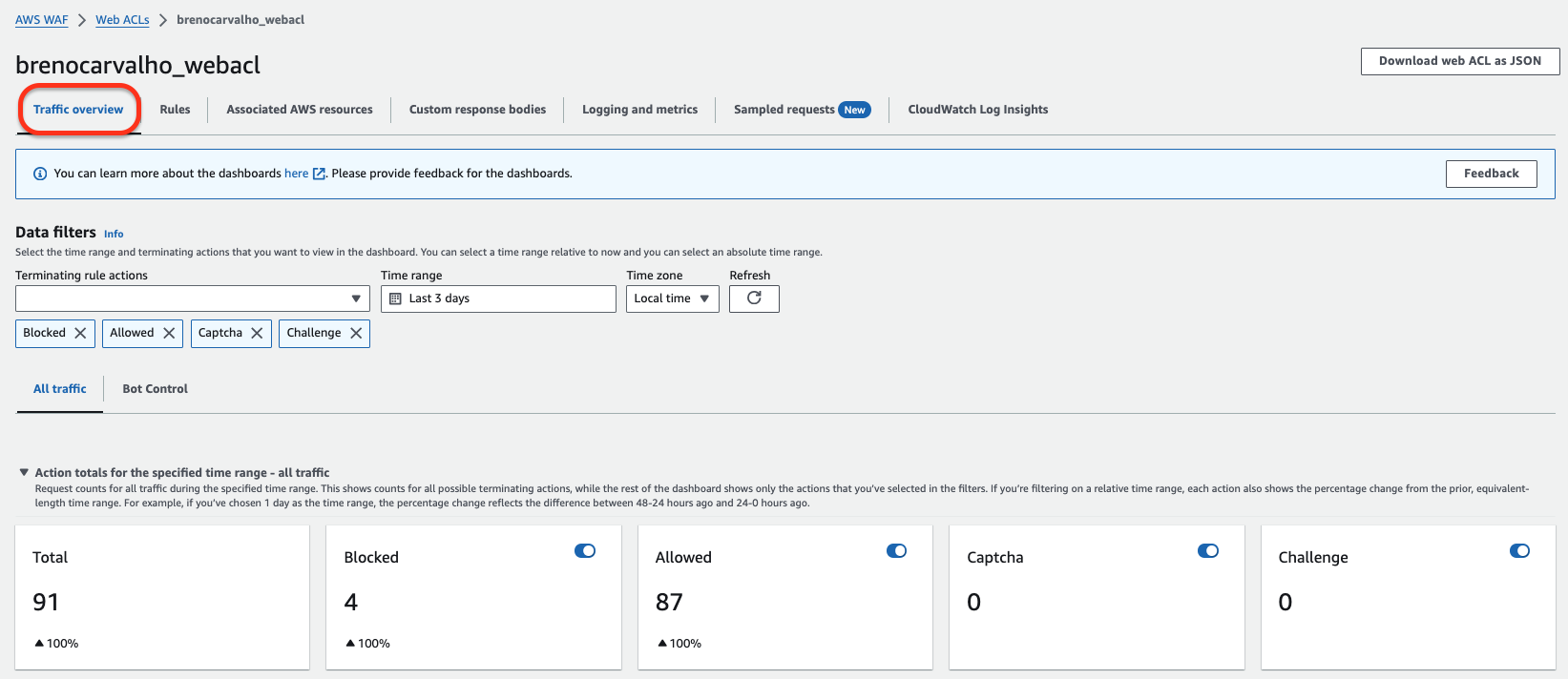The width and height of the screenshot is (1568, 679).
Task: Toggle the Allowed action switch
Action: click(x=896, y=551)
